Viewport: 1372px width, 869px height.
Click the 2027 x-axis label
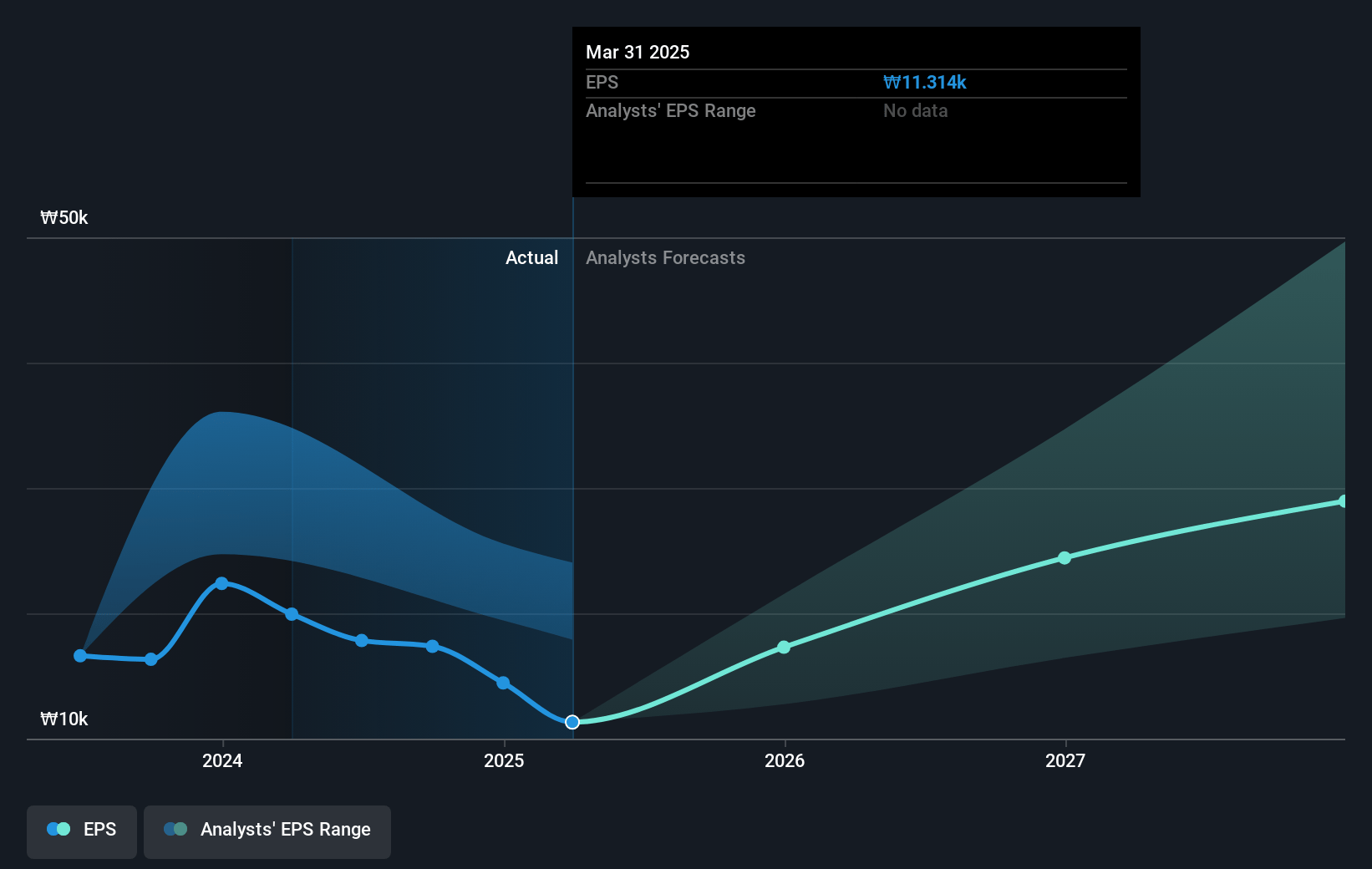click(1065, 760)
